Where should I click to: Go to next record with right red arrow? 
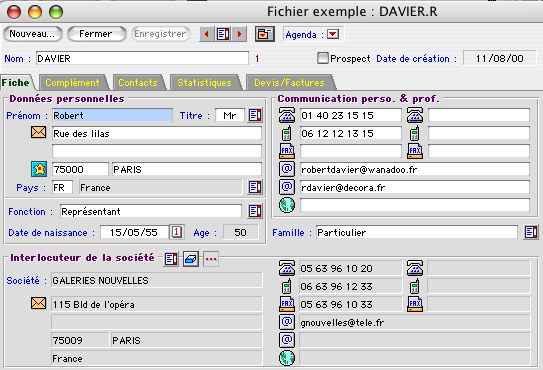coord(239,34)
